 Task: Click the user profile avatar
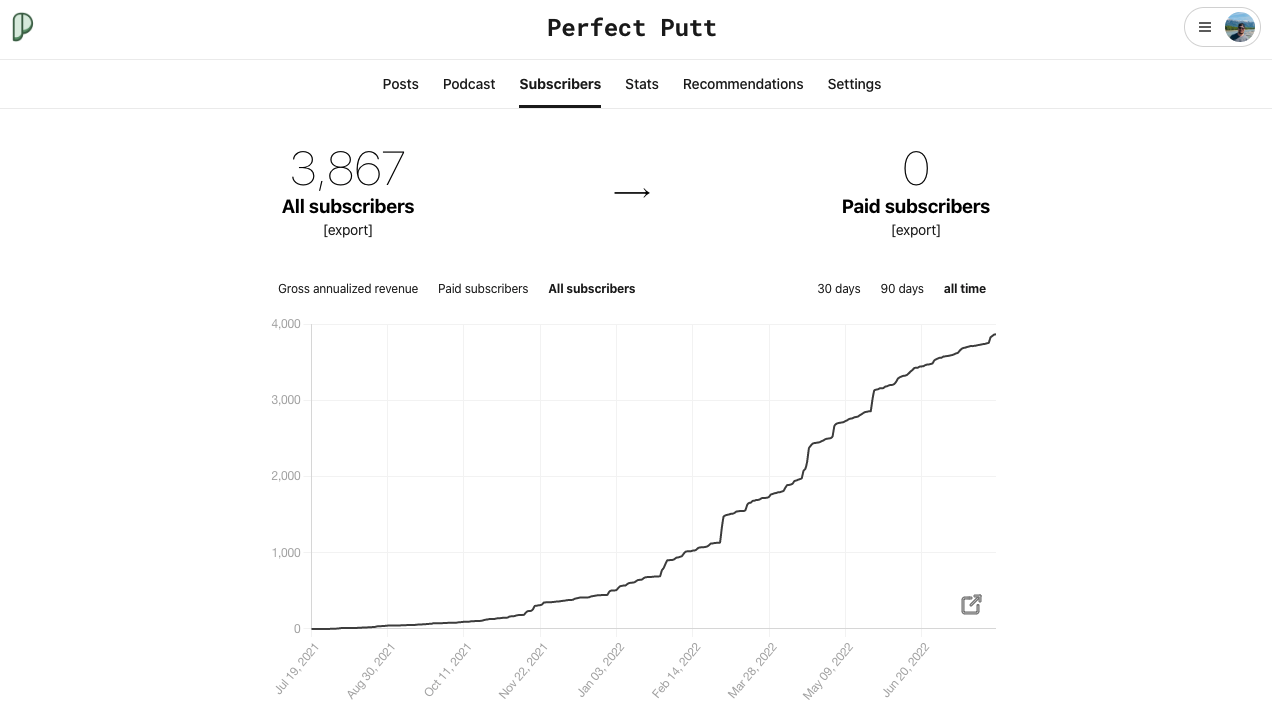tap(1239, 28)
